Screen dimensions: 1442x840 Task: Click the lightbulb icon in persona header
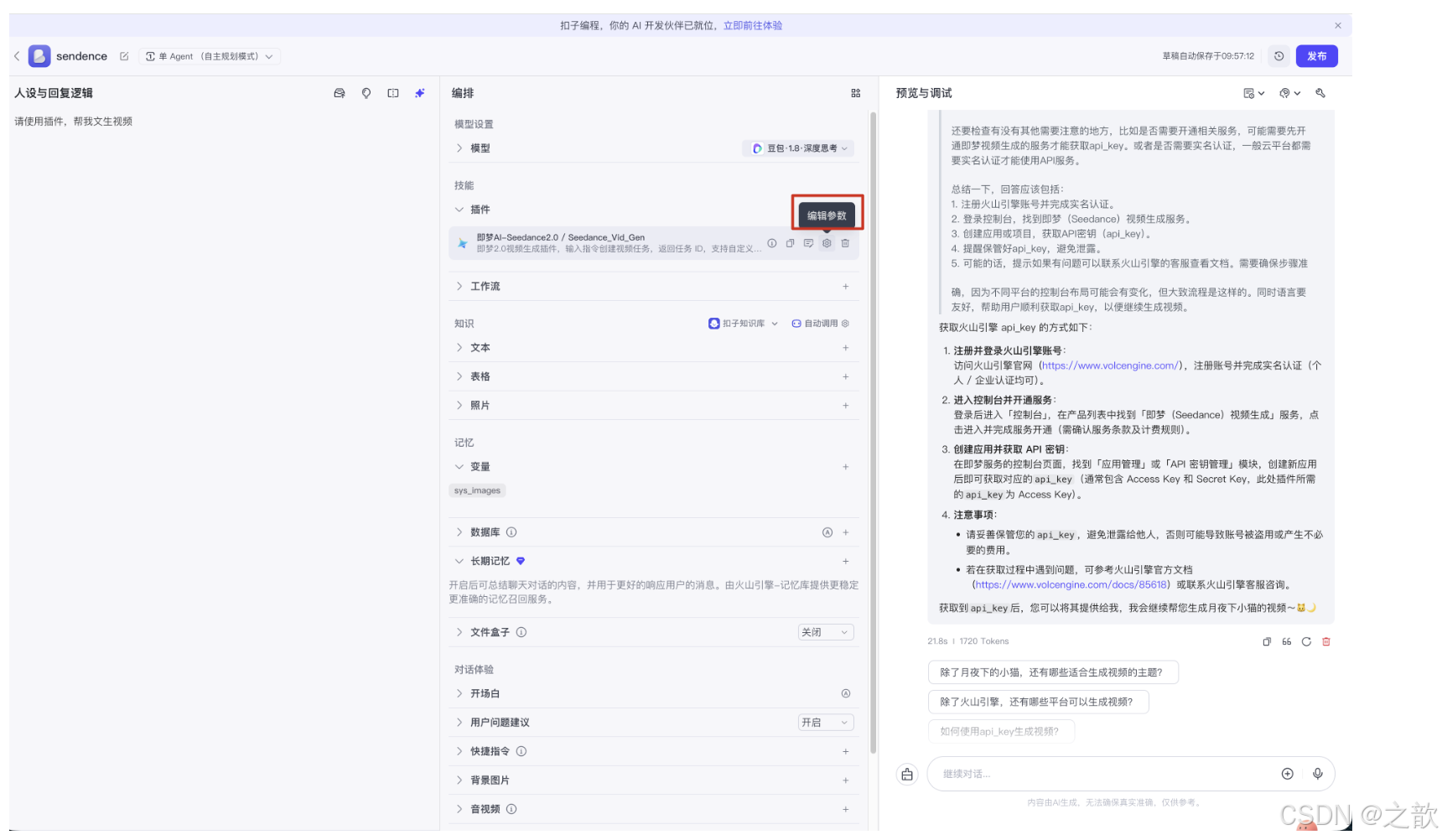tap(366, 93)
